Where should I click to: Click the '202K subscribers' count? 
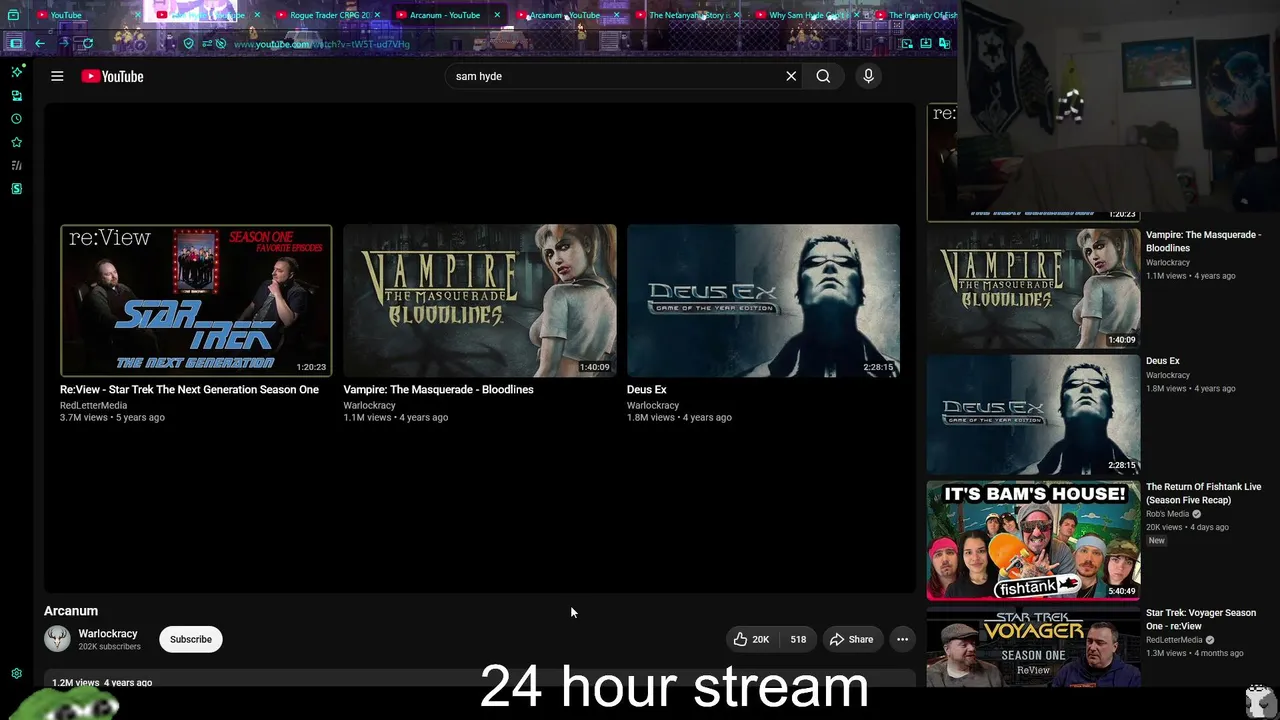tap(110, 647)
